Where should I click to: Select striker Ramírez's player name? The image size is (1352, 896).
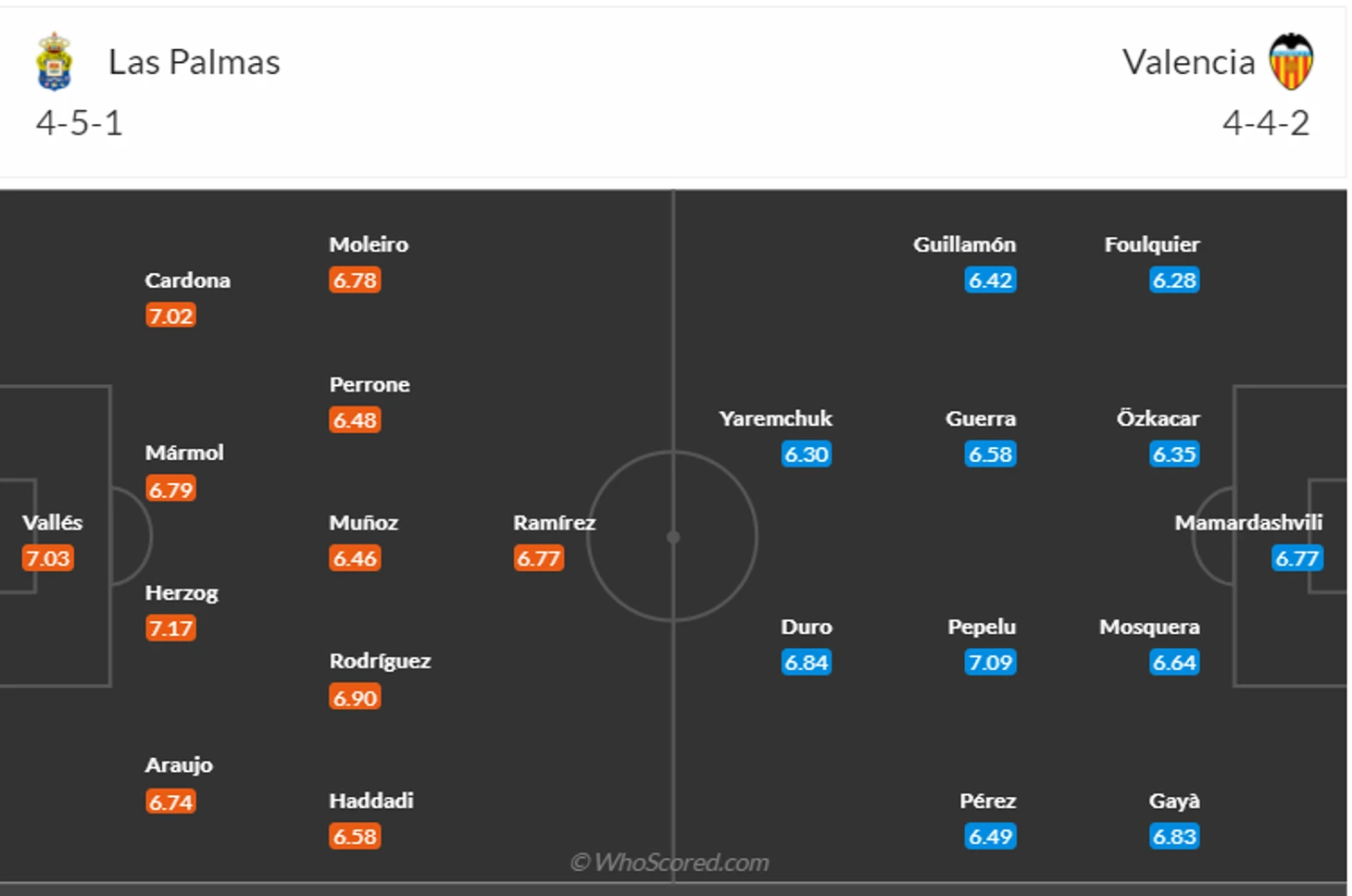pos(554,522)
